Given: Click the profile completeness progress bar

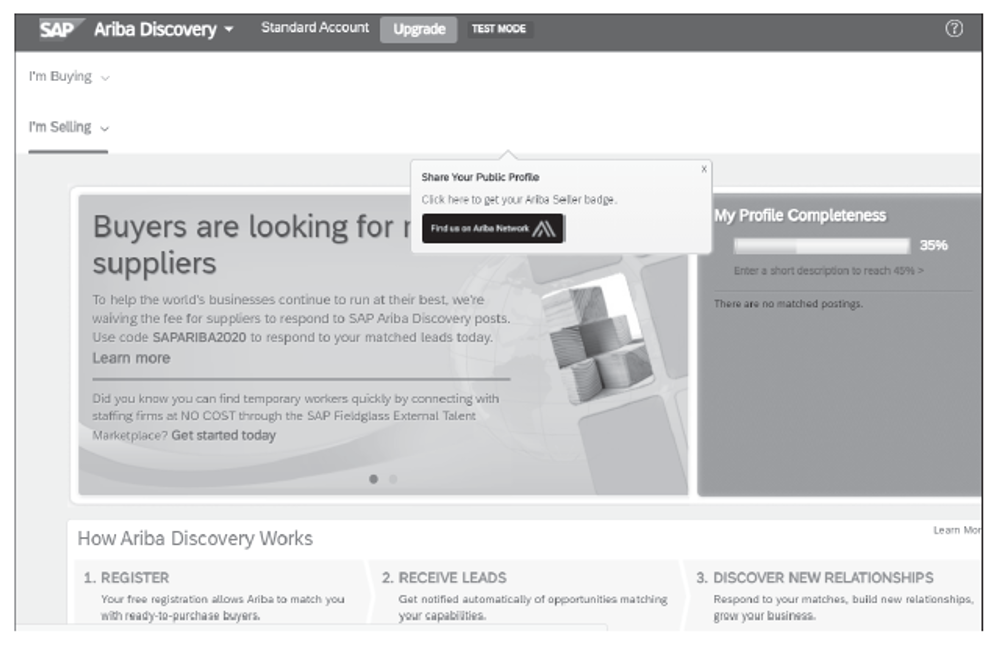Looking at the screenshot, I should coord(821,246).
